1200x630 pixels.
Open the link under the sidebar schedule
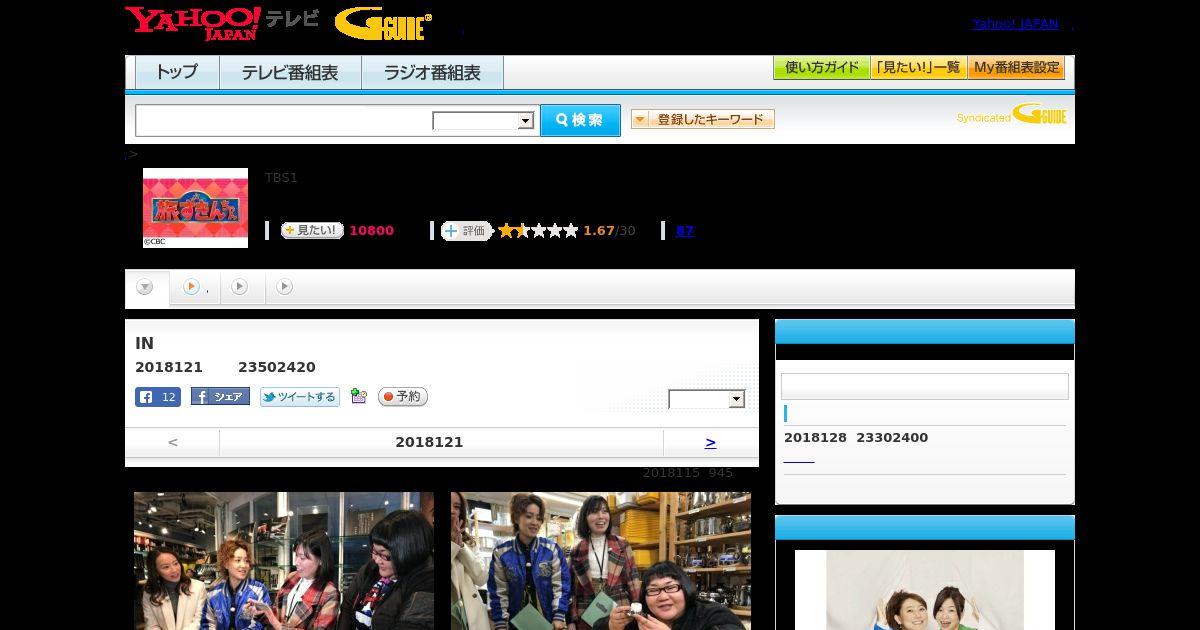(799, 460)
